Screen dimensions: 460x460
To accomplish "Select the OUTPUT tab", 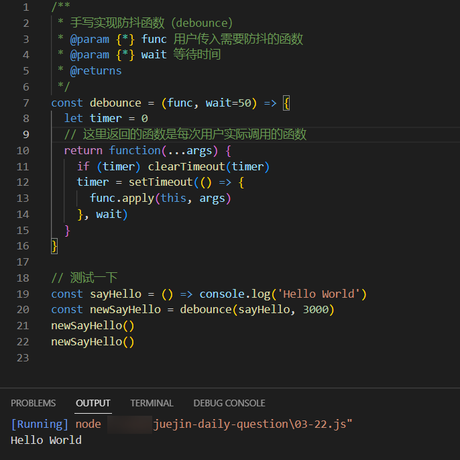I will [93, 403].
